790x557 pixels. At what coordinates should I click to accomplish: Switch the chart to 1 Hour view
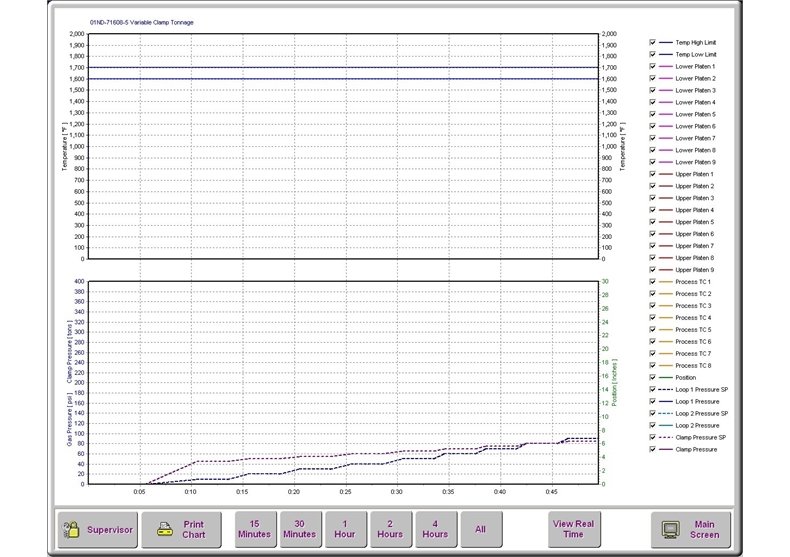coord(344,528)
